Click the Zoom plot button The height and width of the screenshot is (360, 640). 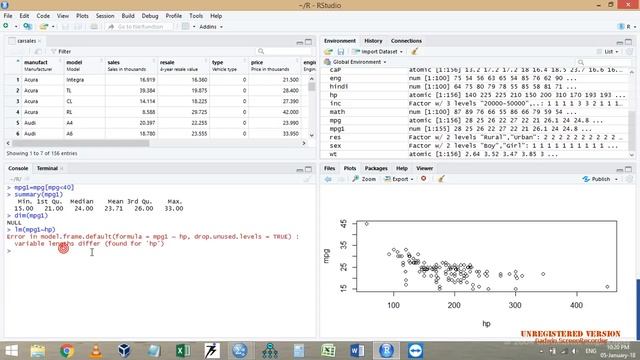pyautogui.click(x=364, y=179)
